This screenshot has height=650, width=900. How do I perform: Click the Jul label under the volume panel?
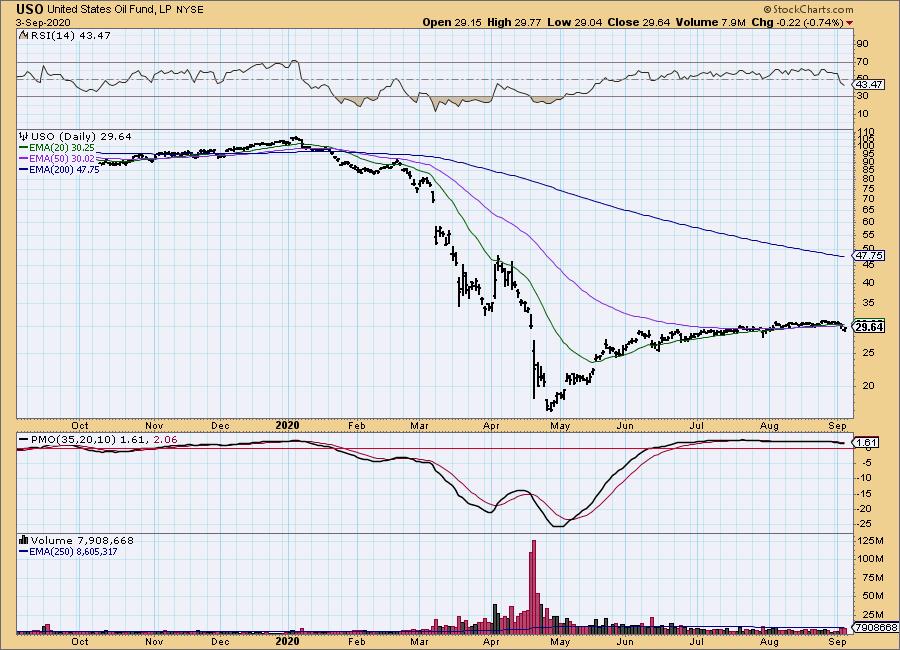click(697, 641)
